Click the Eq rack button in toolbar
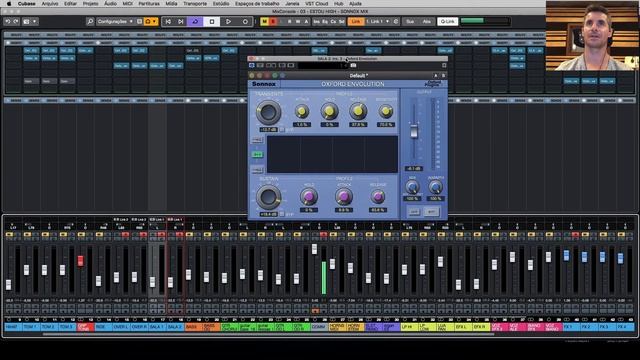This screenshot has height=360, width=640. [x=325, y=22]
